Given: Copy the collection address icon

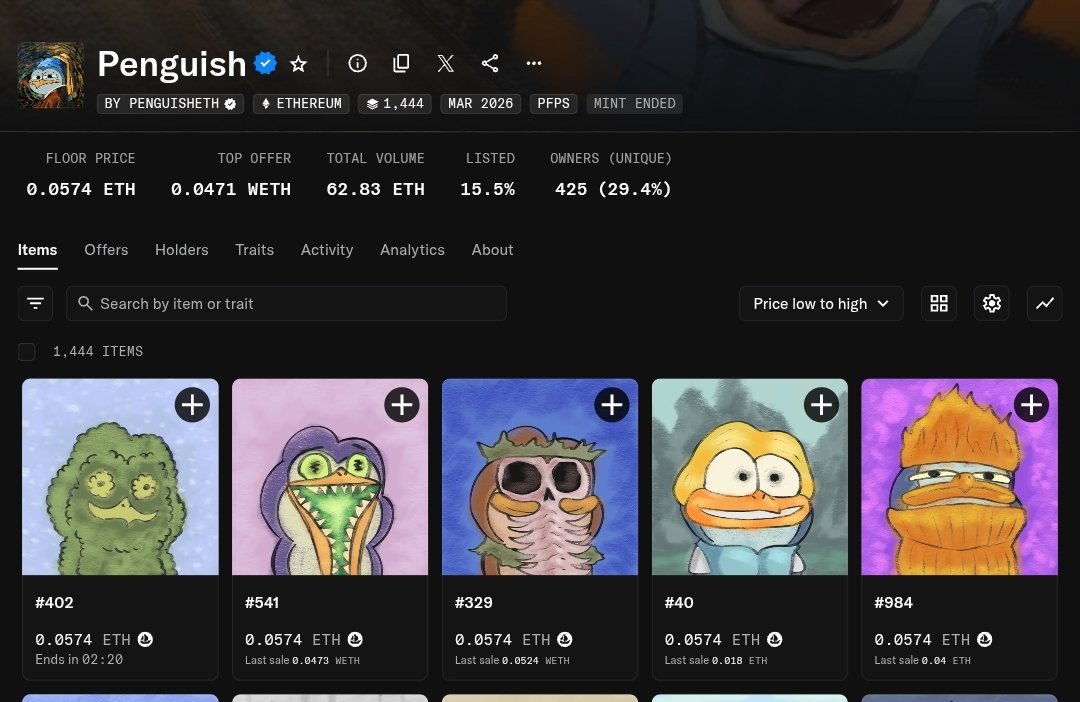Looking at the screenshot, I should (401, 63).
